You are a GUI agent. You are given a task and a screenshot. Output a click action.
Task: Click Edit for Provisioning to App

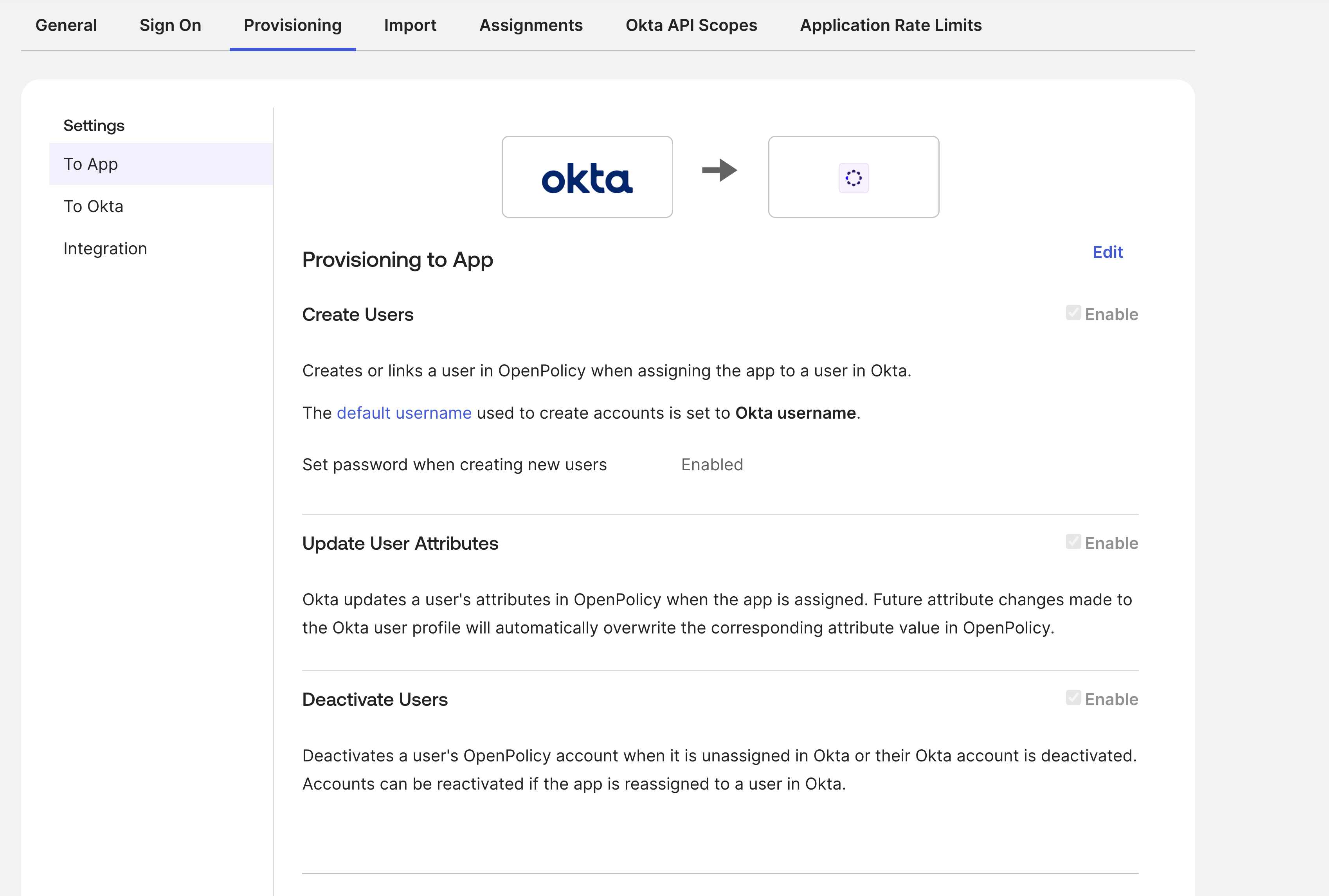click(x=1107, y=252)
